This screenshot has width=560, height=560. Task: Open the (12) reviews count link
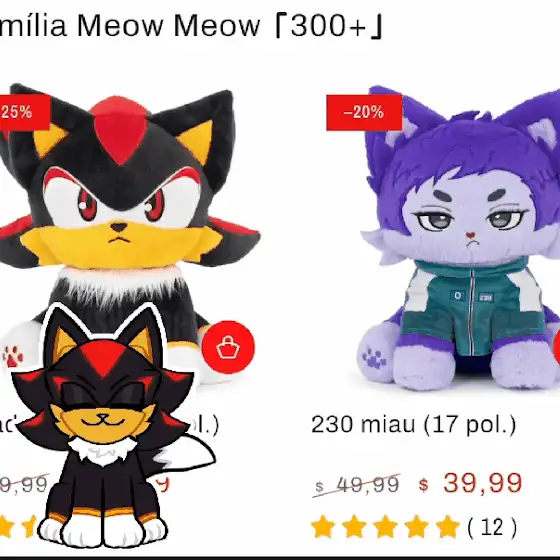[x=492, y=527]
